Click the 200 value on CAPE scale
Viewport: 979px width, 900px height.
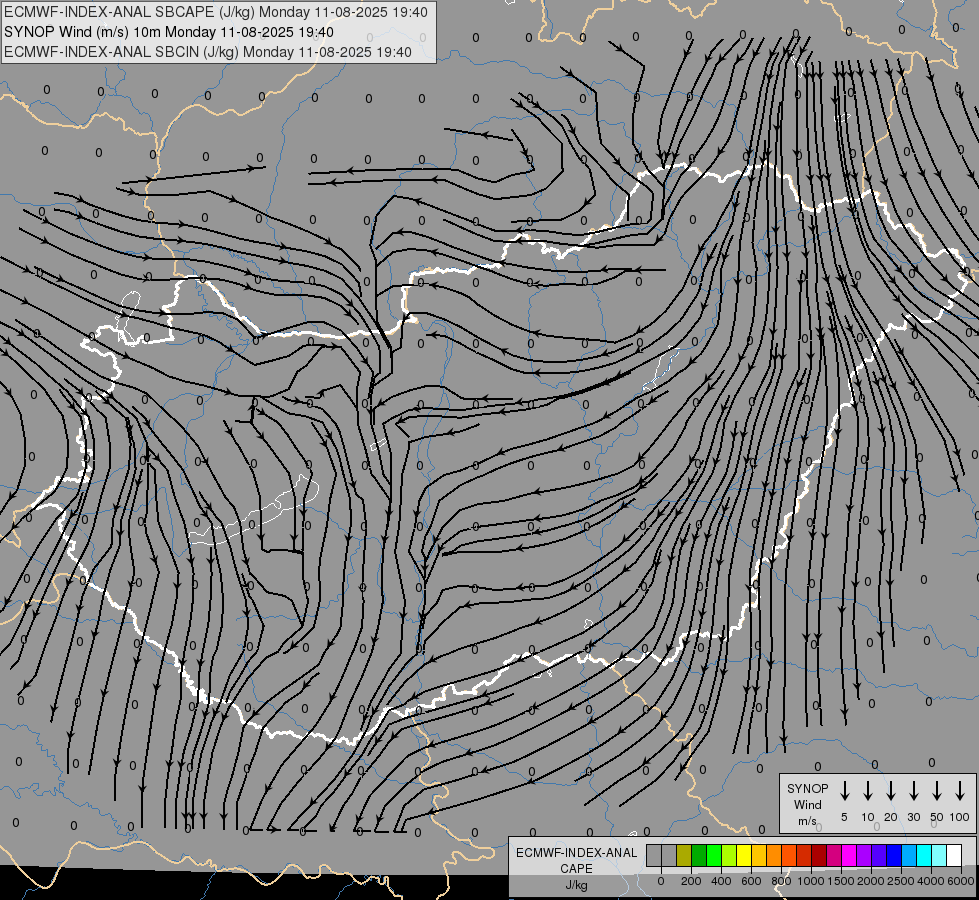691,881
